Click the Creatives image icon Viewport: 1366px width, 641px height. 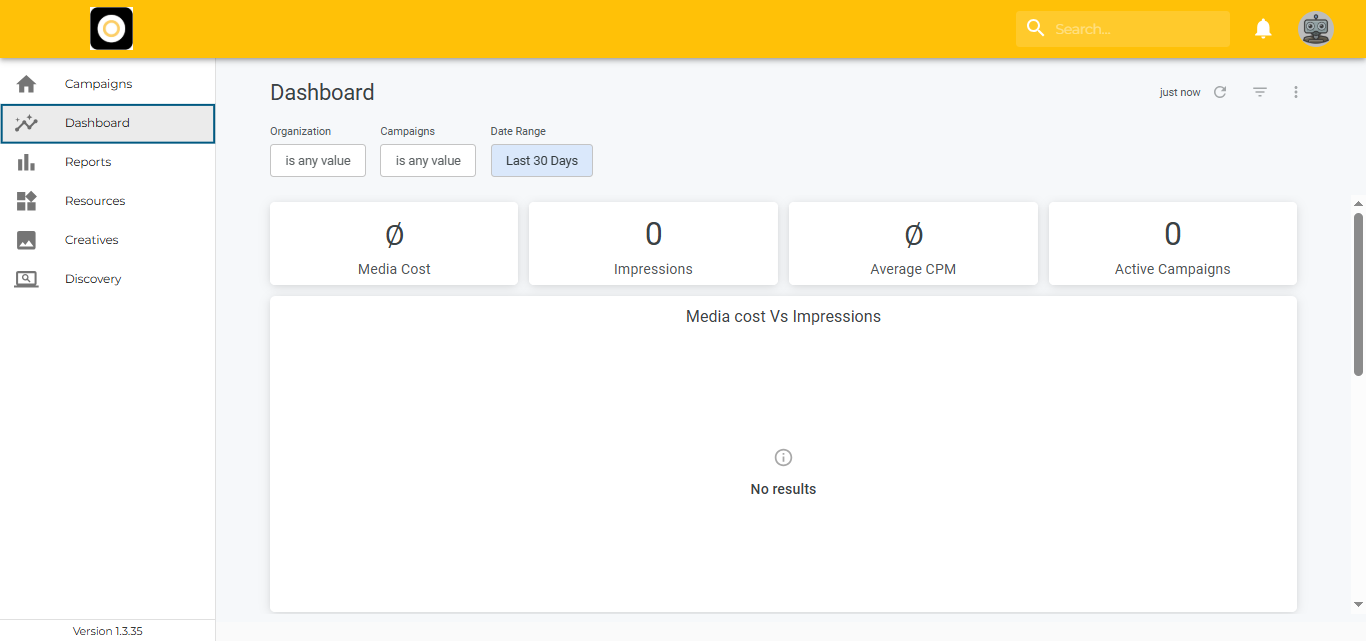(26, 240)
